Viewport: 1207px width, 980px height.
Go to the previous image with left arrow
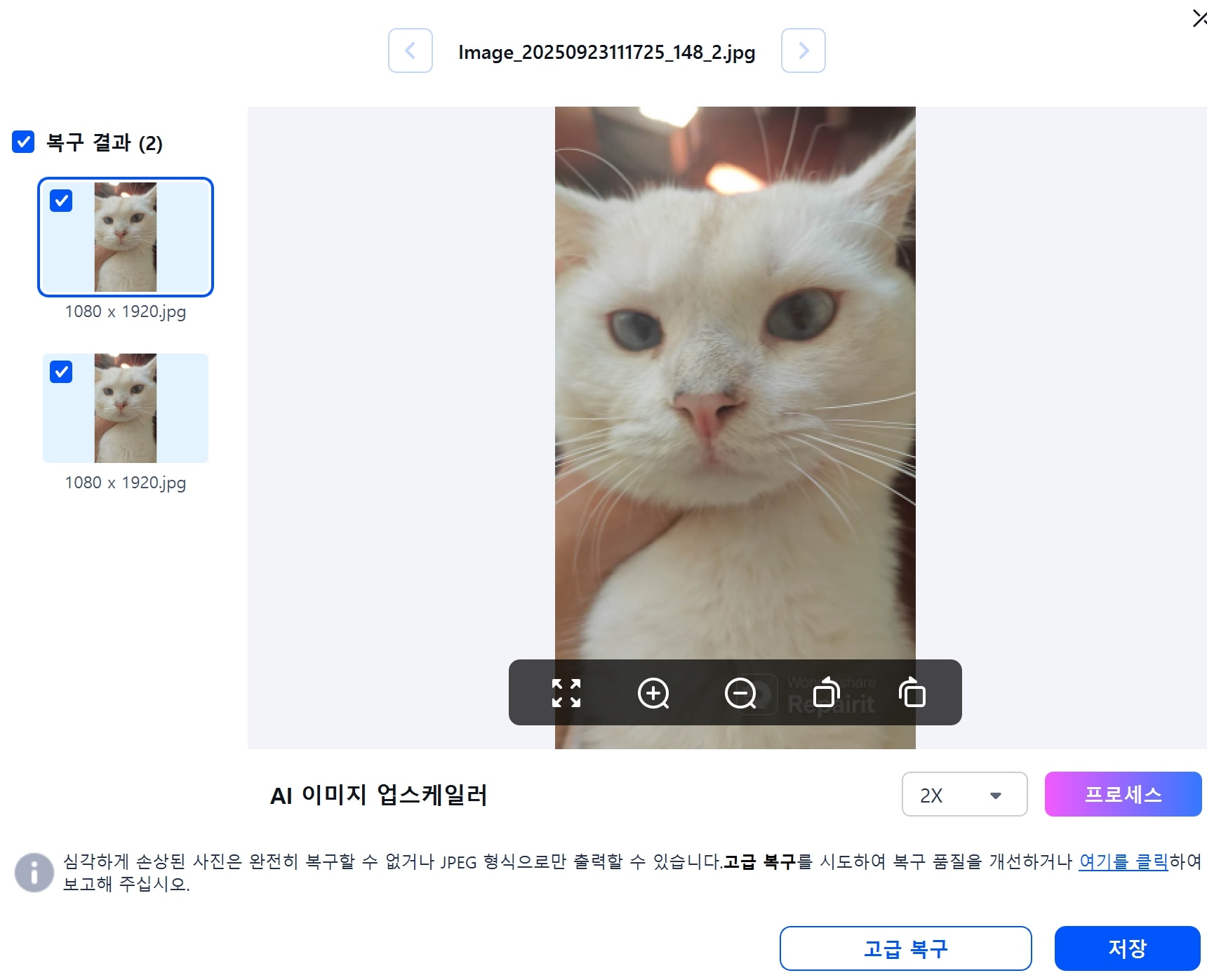pos(411,51)
